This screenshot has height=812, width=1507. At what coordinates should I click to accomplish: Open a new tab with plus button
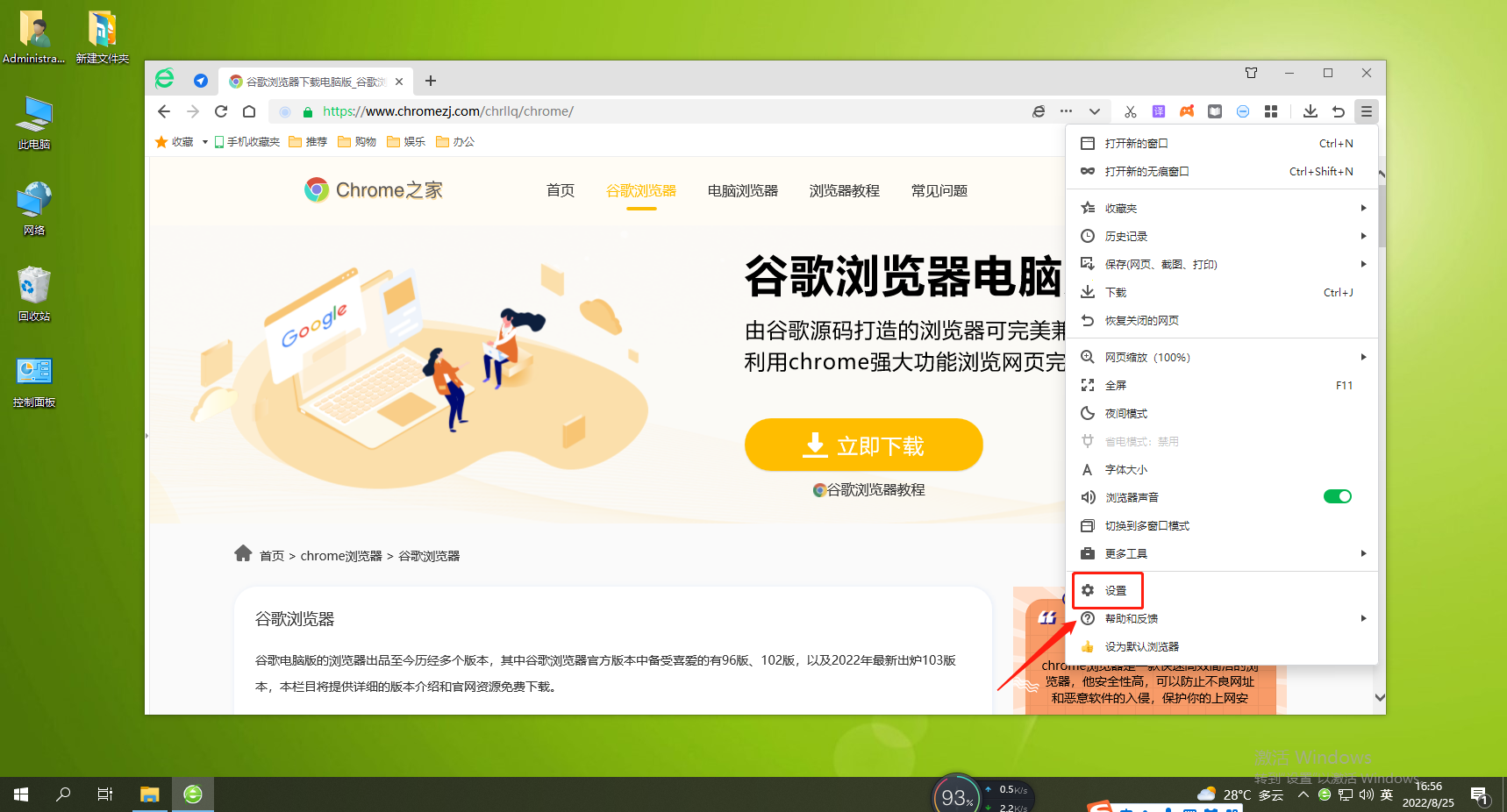coord(431,81)
